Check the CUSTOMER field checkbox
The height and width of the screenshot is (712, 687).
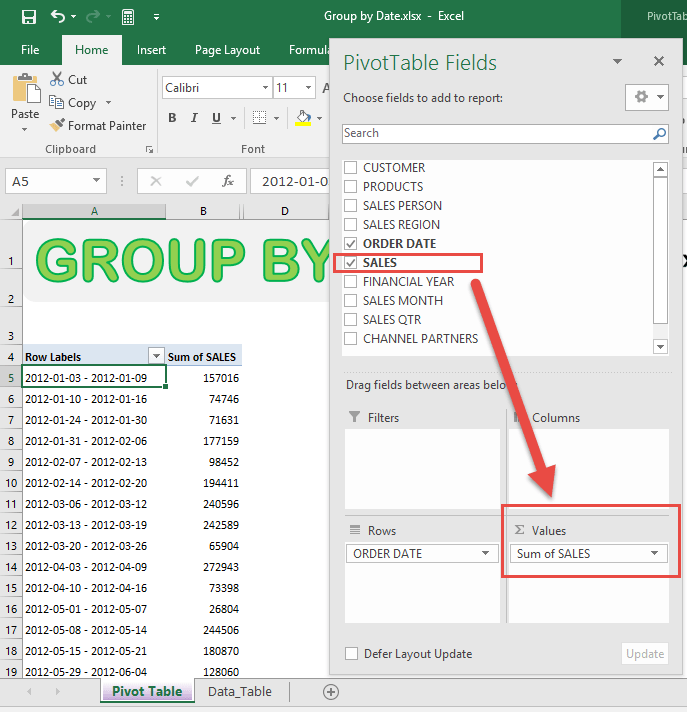[351, 168]
